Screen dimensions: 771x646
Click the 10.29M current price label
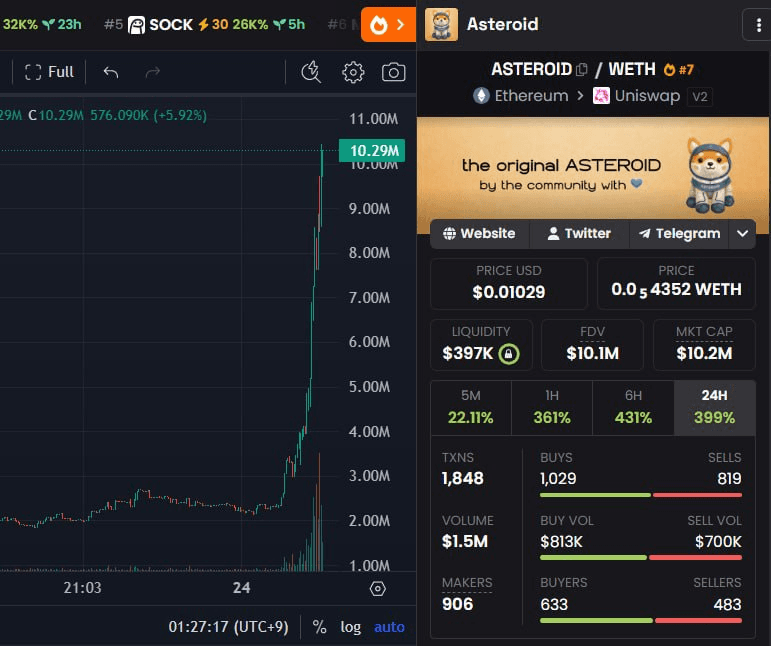point(372,150)
